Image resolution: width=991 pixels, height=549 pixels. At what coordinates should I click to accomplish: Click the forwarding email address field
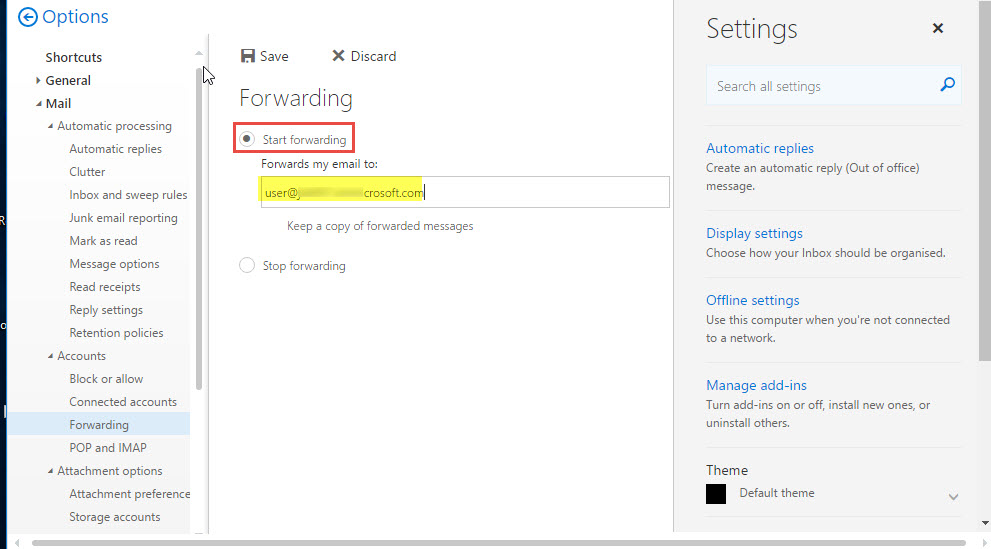coord(465,192)
